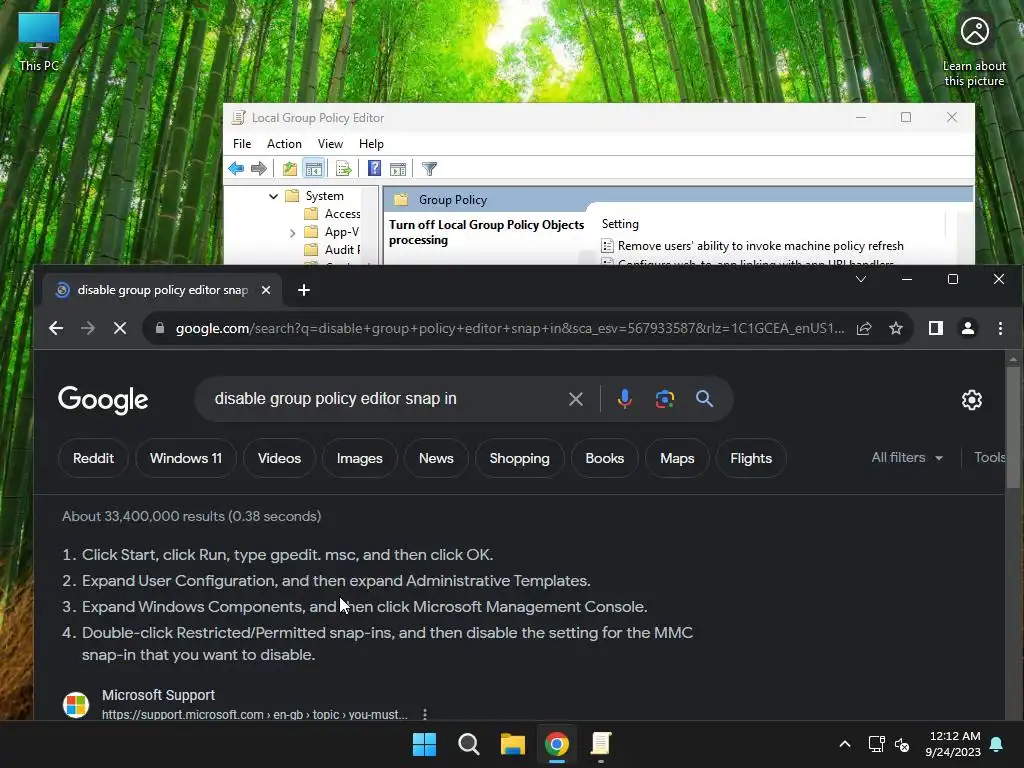Click blue Help icon in policy editor toolbar
The image size is (1024, 768).
coord(374,168)
